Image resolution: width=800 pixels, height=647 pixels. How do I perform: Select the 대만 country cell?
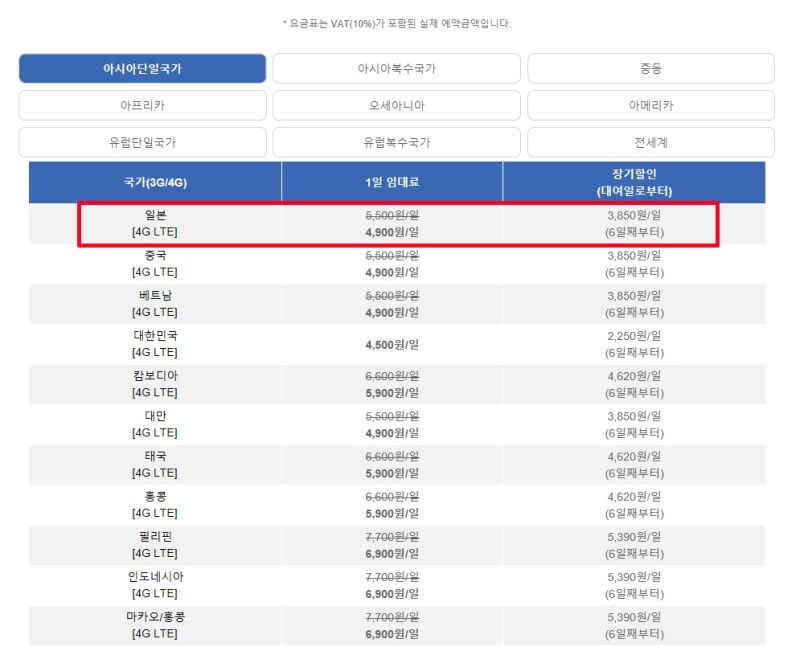tap(155, 425)
